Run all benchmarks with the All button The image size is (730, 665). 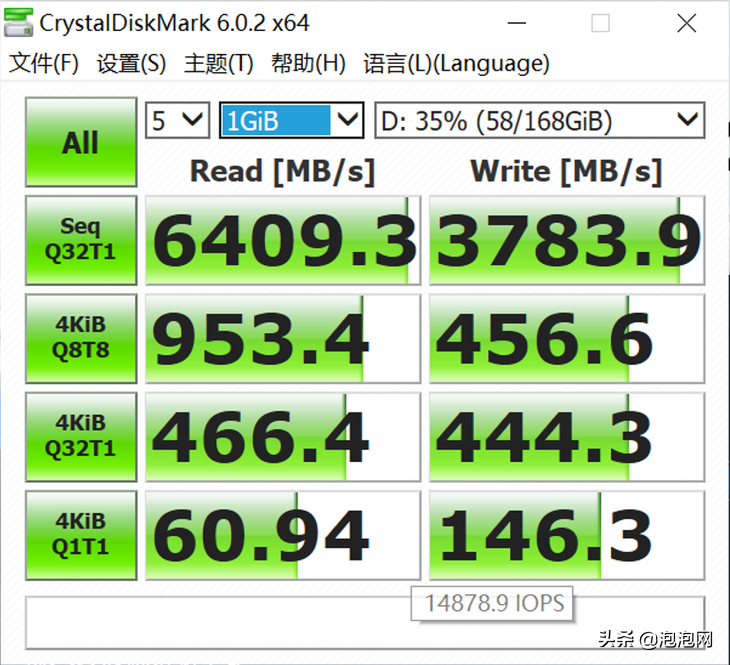coord(81,142)
